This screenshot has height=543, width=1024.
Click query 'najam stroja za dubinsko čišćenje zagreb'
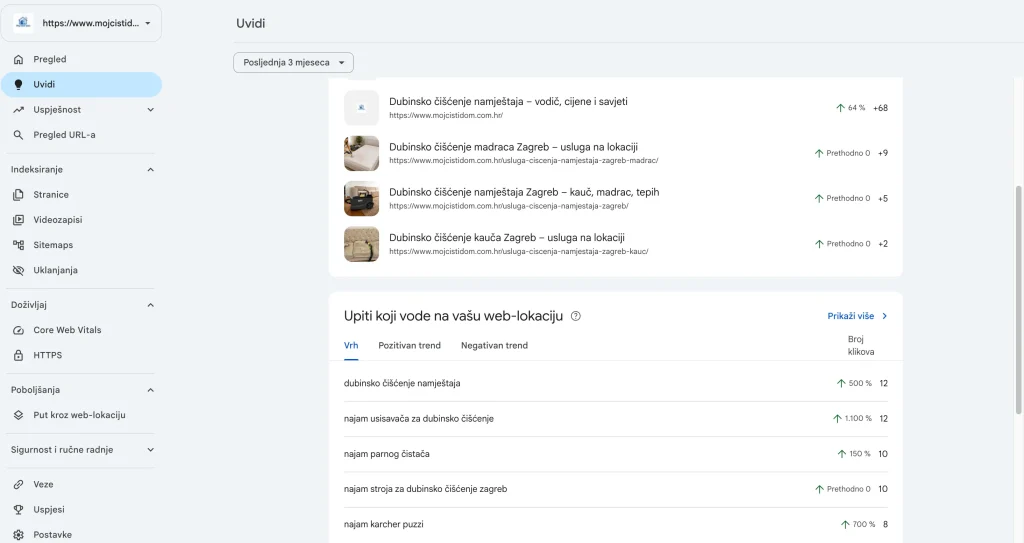[x=425, y=489]
